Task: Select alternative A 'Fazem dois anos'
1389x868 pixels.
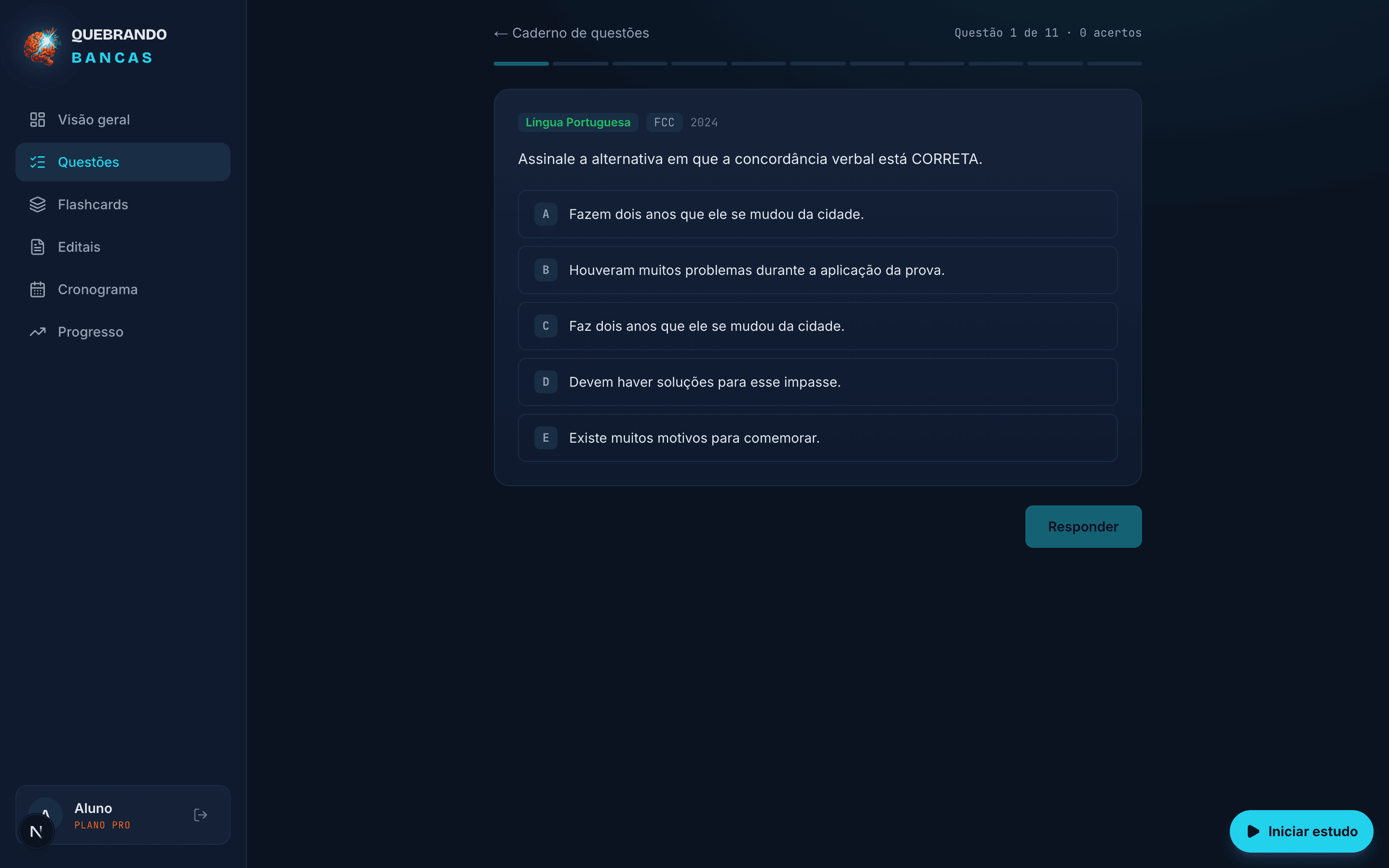Action: pos(817,214)
